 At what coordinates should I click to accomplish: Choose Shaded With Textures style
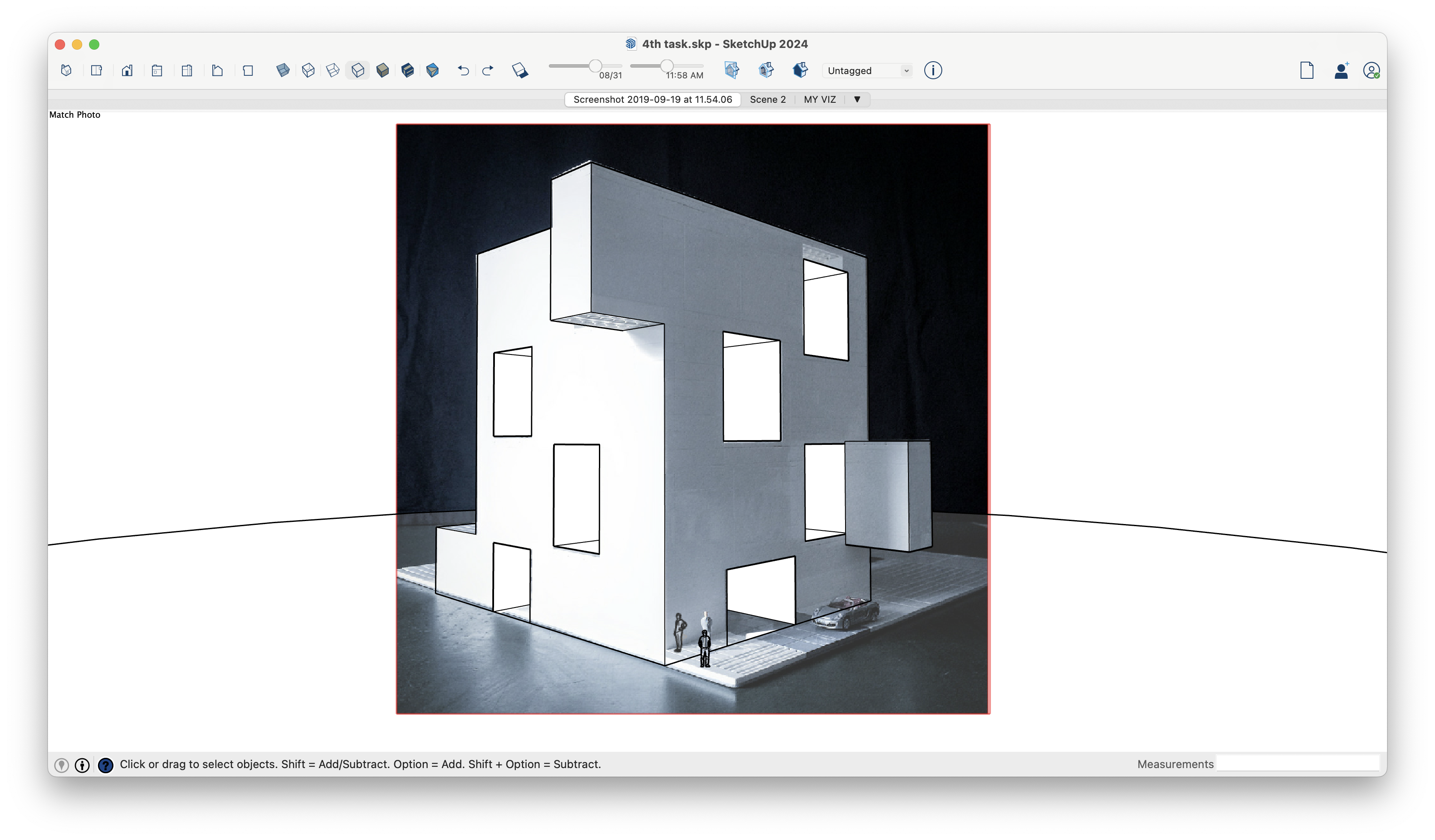click(408, 70)
